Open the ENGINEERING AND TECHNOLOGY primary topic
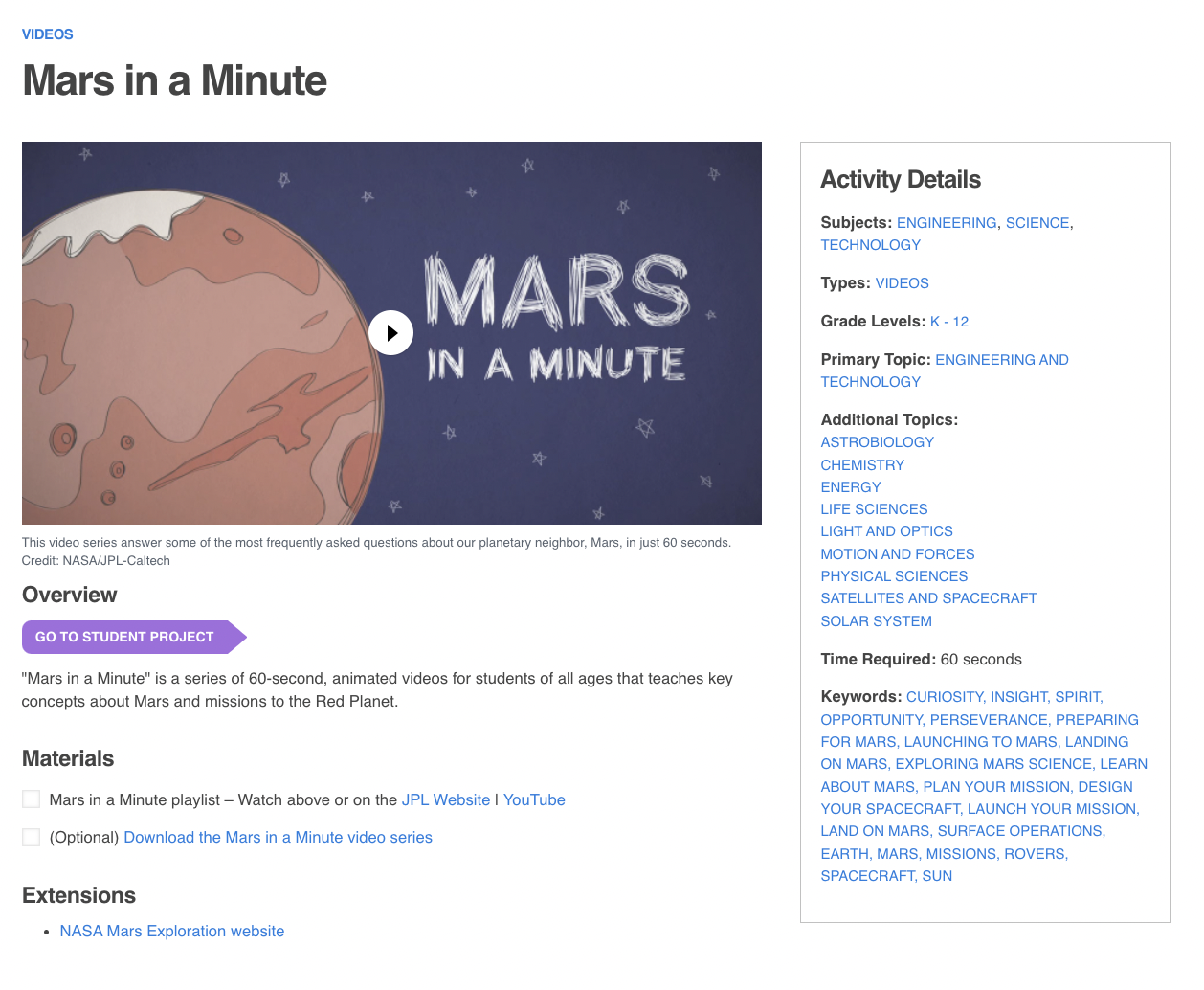The width and height of the screenshot is (1204, 990). (x=1001, y=359)
